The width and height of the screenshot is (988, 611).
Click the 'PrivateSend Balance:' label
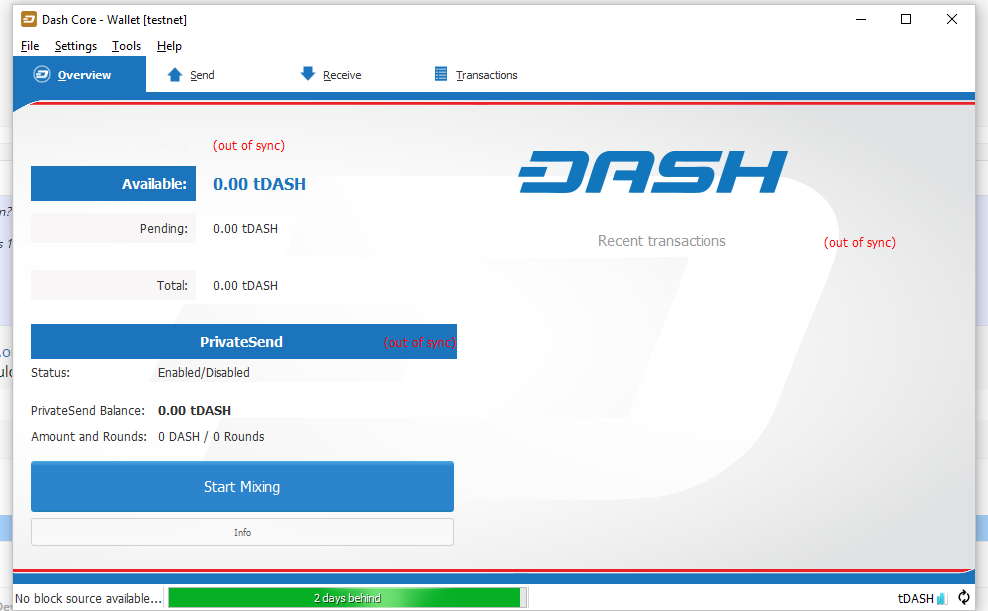[88, 411]
